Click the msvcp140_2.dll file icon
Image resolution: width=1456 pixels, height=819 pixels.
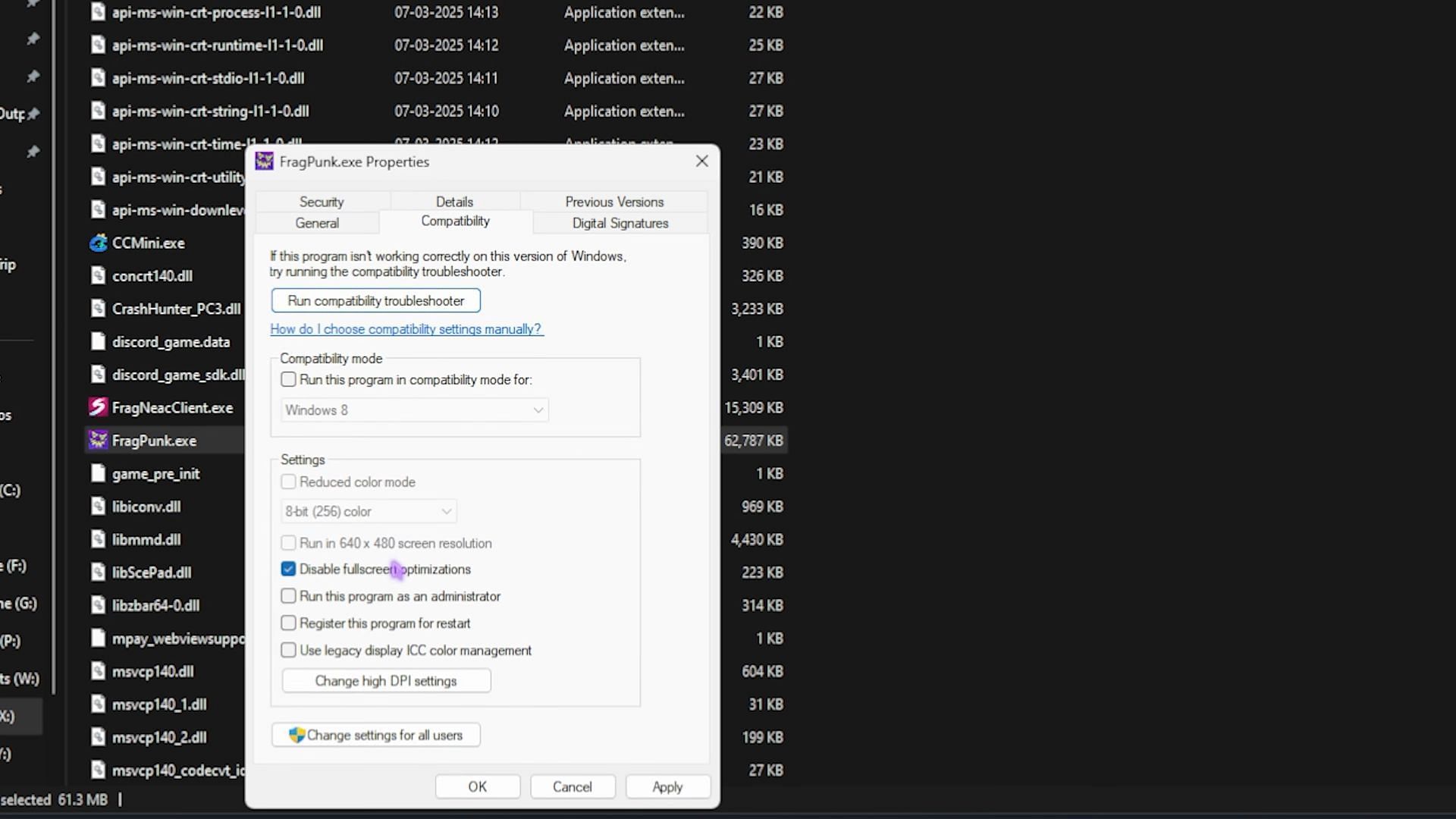pos(98,737)
